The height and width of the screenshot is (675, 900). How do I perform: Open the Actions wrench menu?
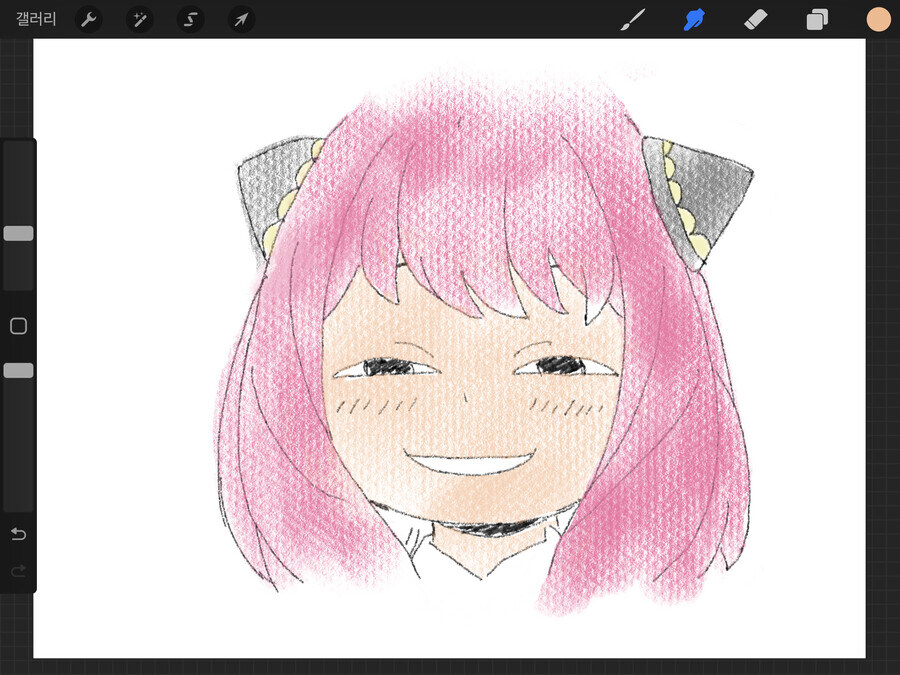[x=88, y=20]
